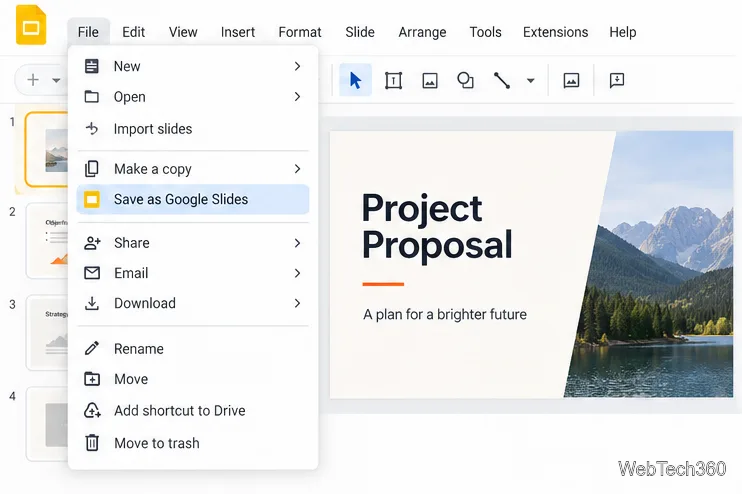Choose Download label in File menu
The image size is (742, 494).
click(x=145, y=303)
